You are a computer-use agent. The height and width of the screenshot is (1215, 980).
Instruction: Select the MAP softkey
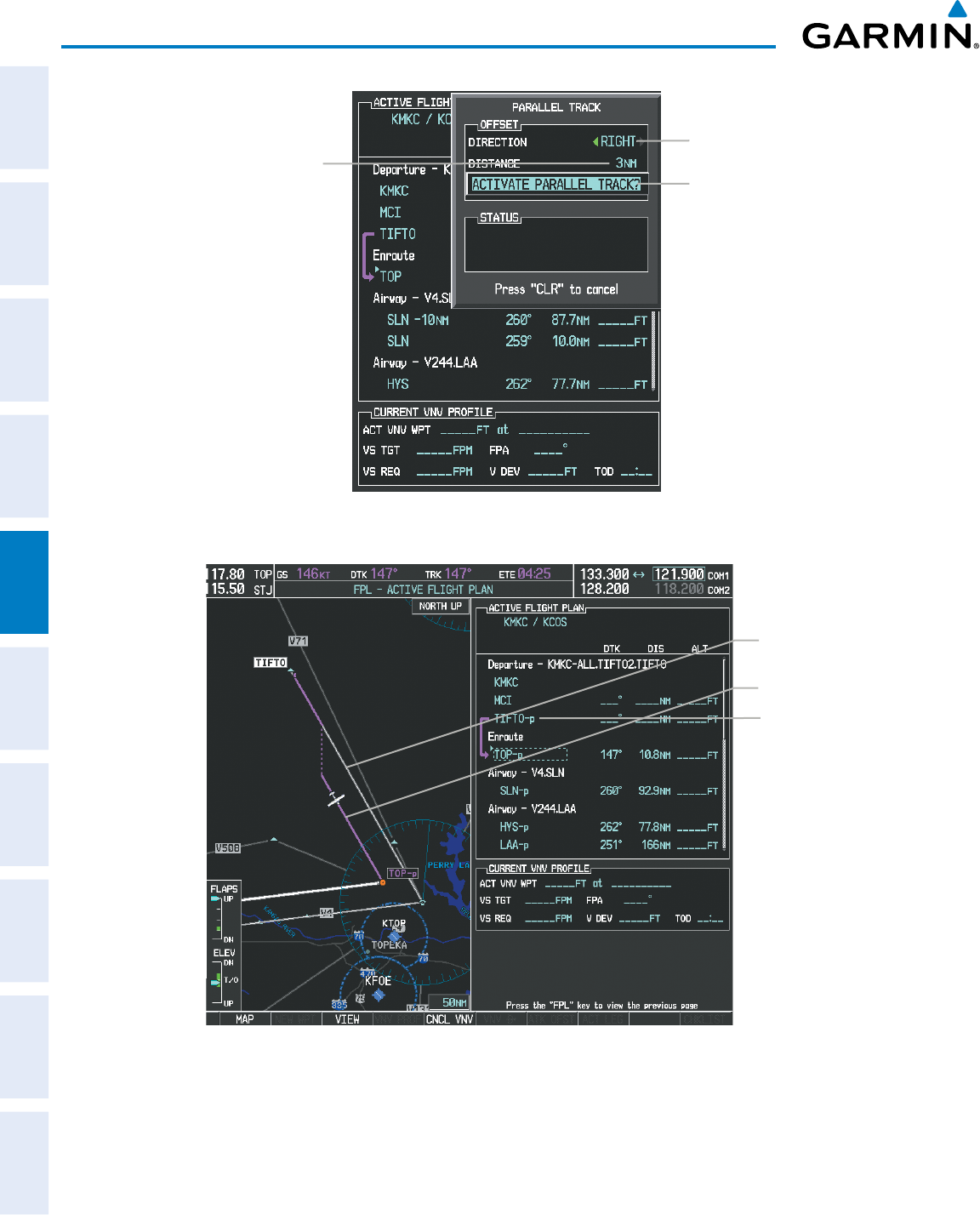[245, 1018]
